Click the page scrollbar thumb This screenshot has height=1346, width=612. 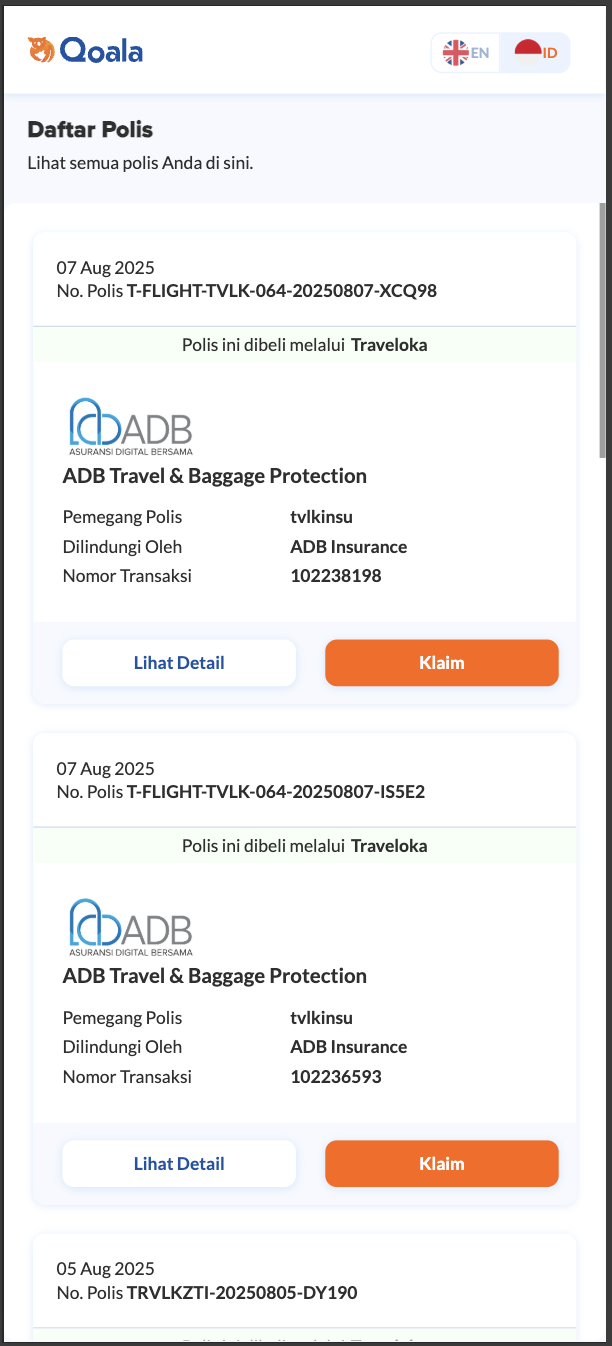(603, 330)
